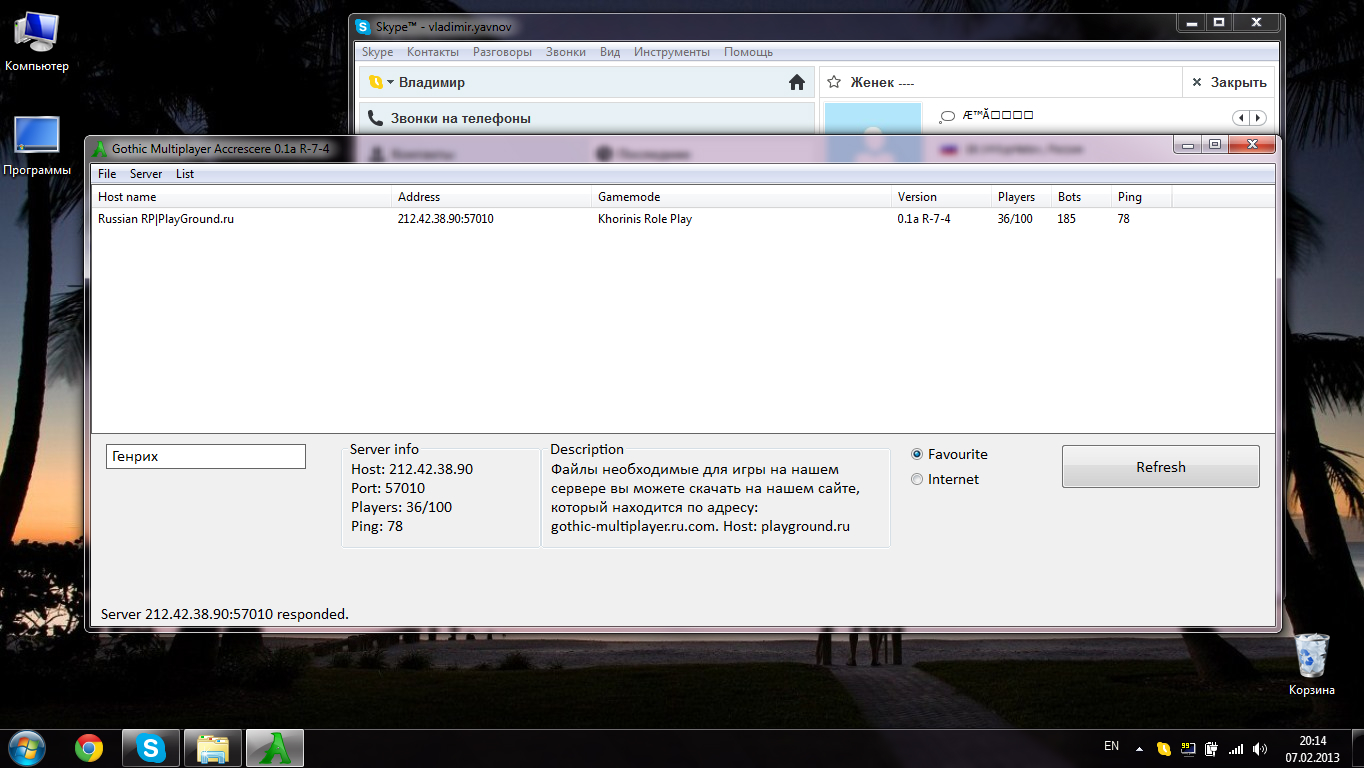
Task: Sort server list by Players column
Action: coord(1021,197)
